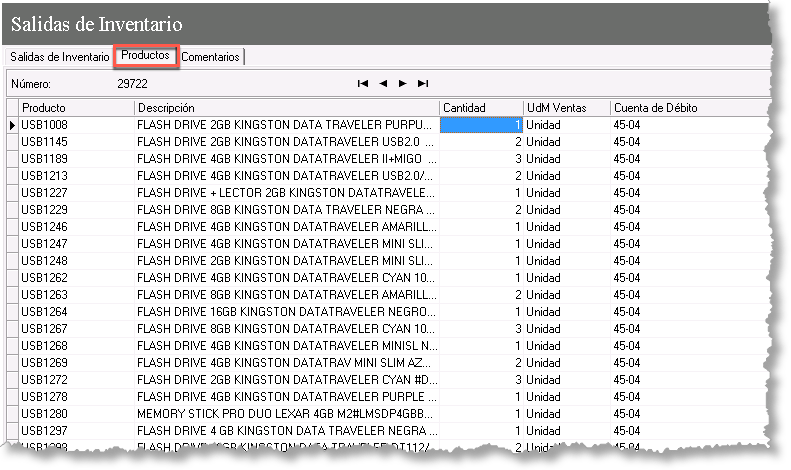Select product code USB1264

pyautogui.click(x=44, y=312)
